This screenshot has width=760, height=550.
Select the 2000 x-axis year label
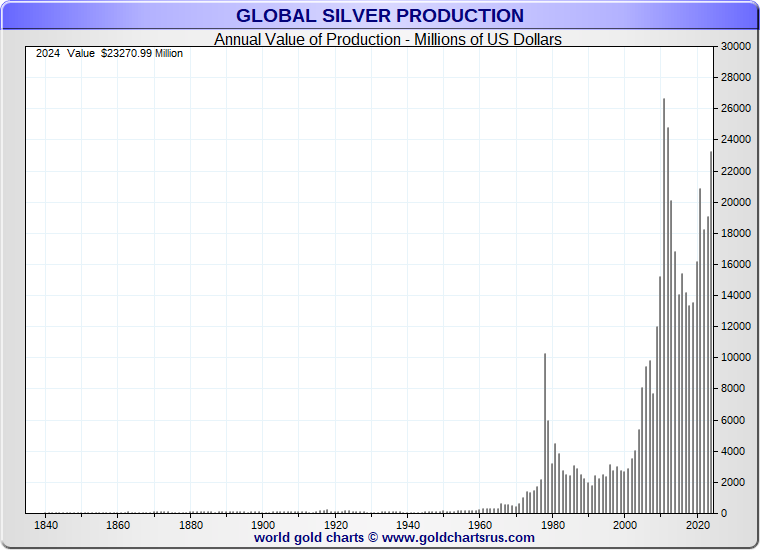[625, 525]
